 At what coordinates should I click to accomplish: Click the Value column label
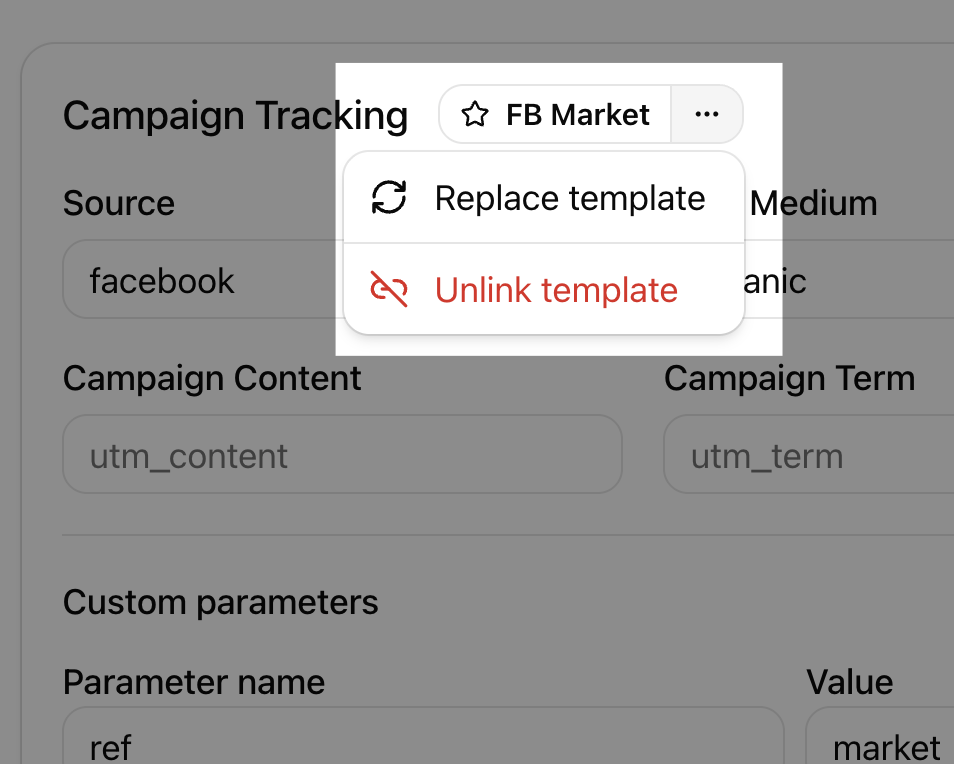(850, 682)
